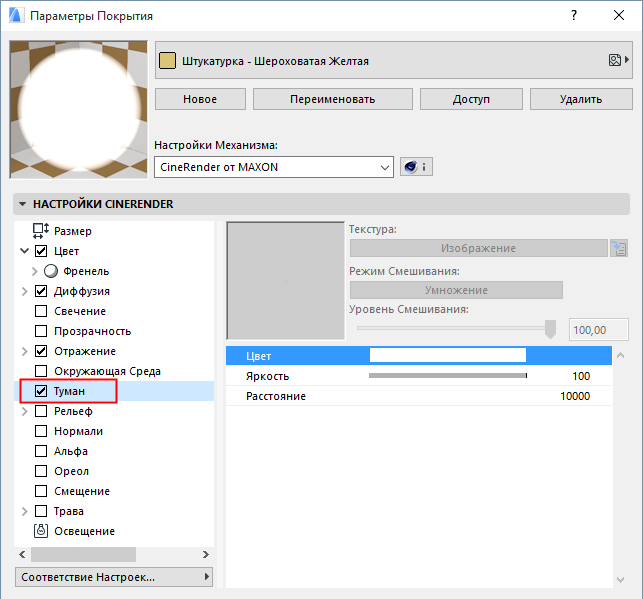Enable the Окружающая Среда checkbox
Screen dimensions: 643x599
point(41,371)
